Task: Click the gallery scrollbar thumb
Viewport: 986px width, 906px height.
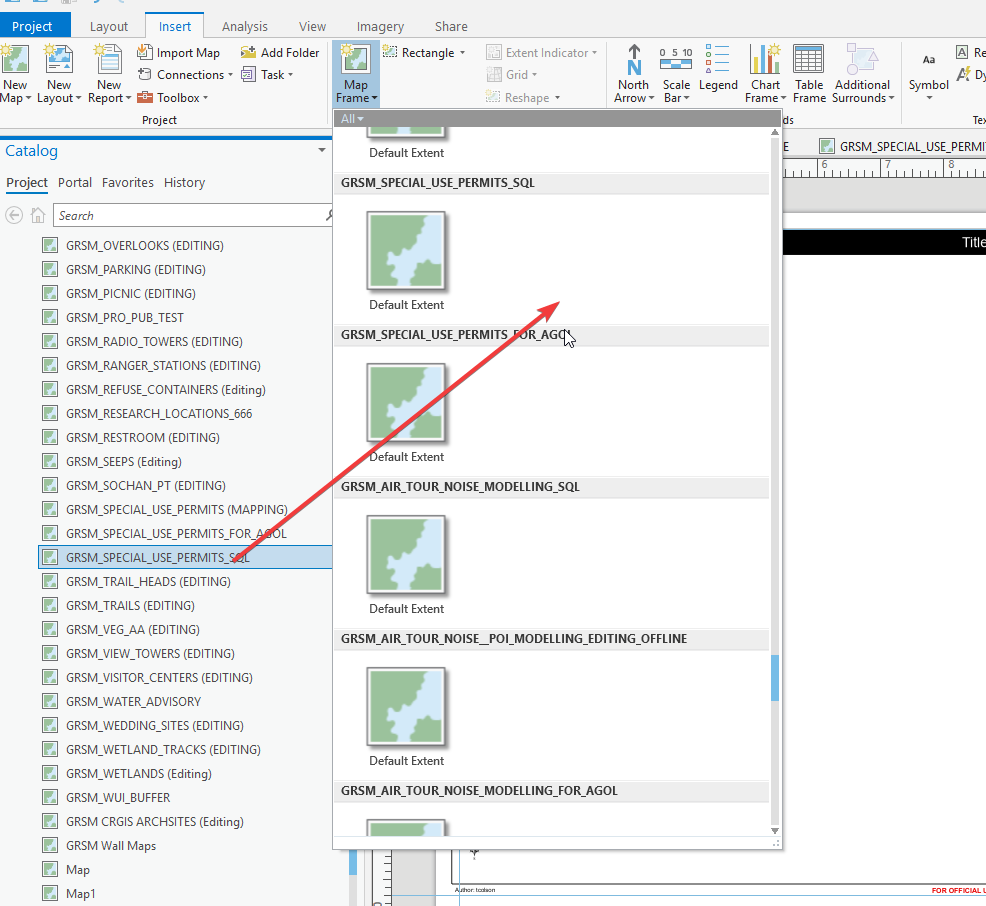Action: [x=775, y=678]
